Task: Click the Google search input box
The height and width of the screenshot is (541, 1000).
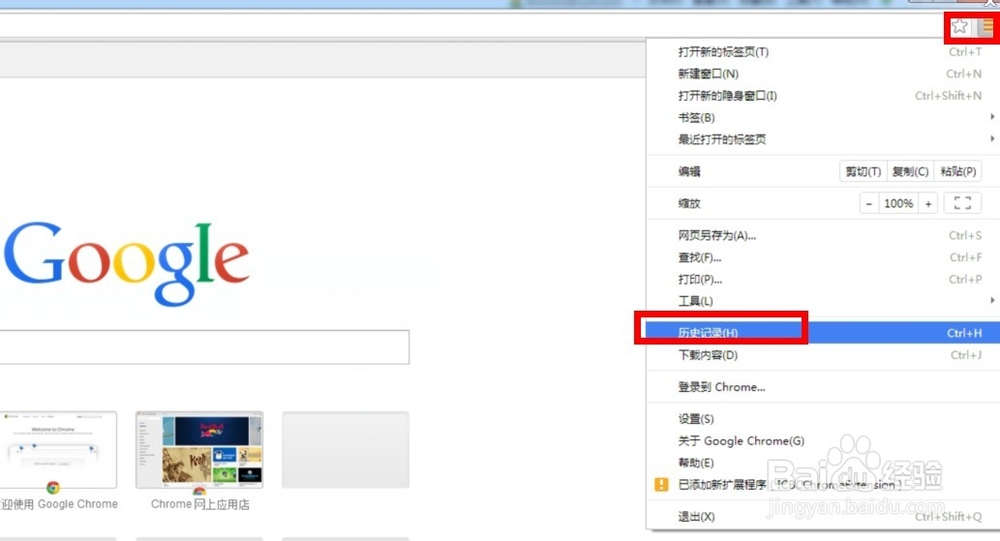Action: point(204,347)
